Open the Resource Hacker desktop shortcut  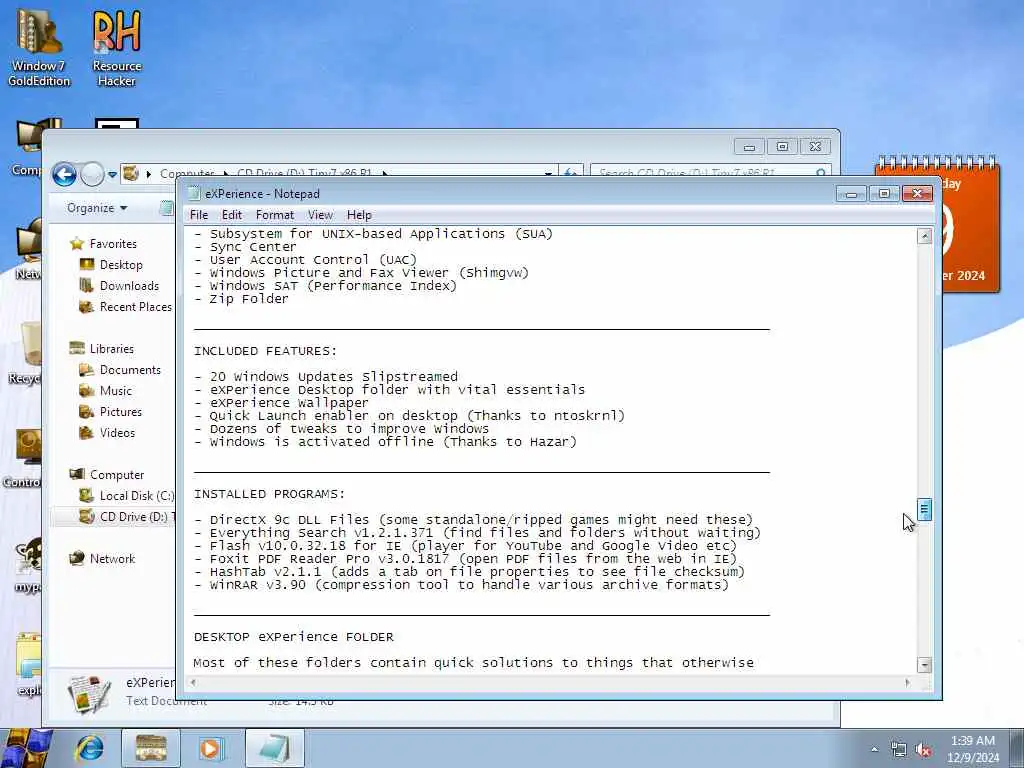117,48
